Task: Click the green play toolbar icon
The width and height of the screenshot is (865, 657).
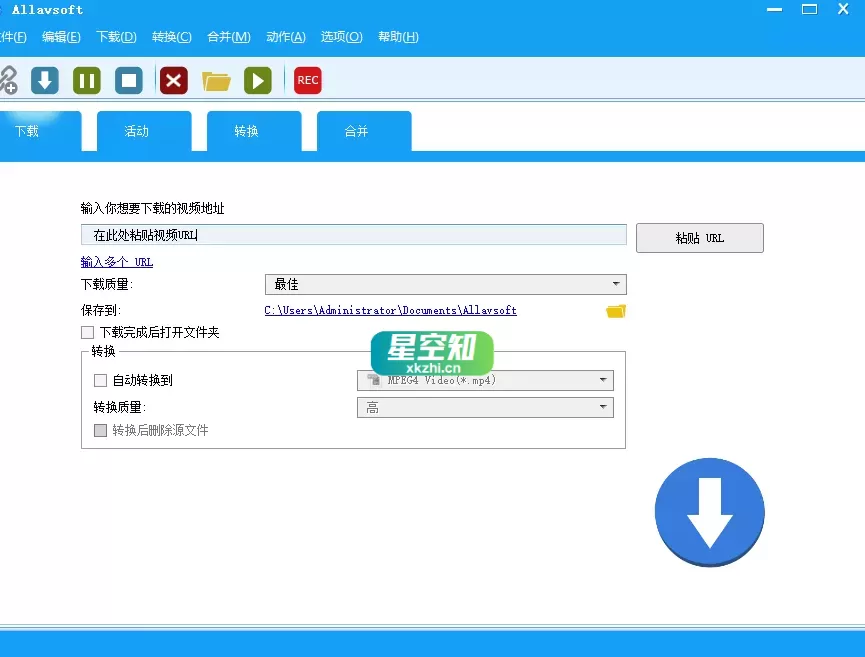Action: [258, 80]
